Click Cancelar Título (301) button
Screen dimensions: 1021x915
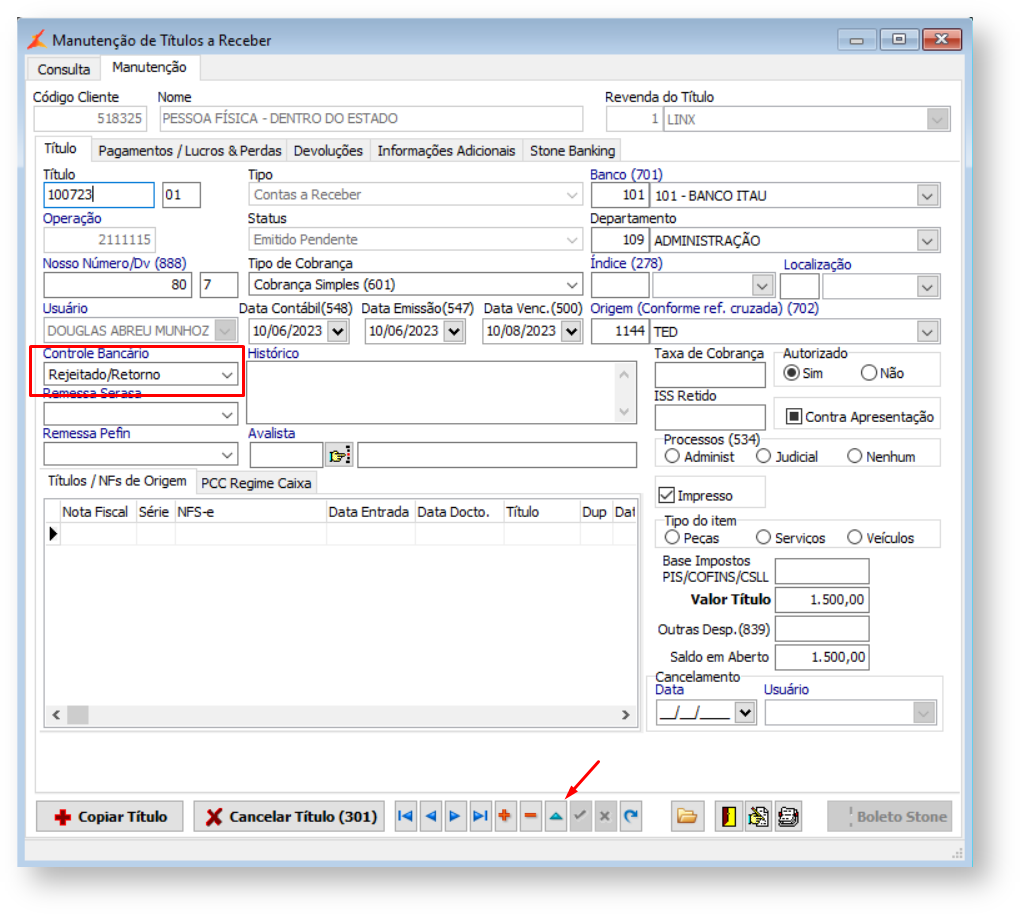(290, 817)
